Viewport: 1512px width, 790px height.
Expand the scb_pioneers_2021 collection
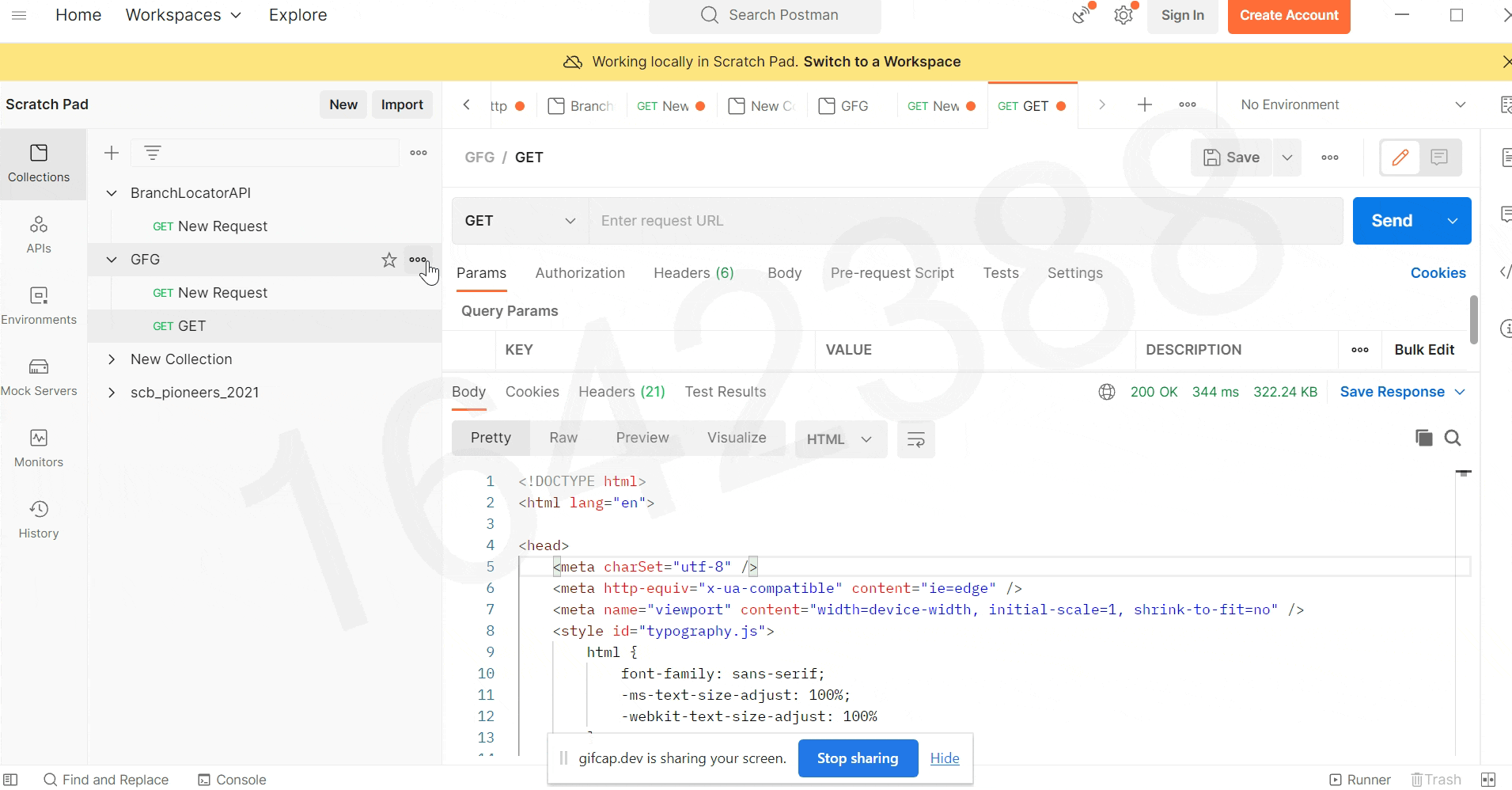pyautogui.click(x=112, y=393)
